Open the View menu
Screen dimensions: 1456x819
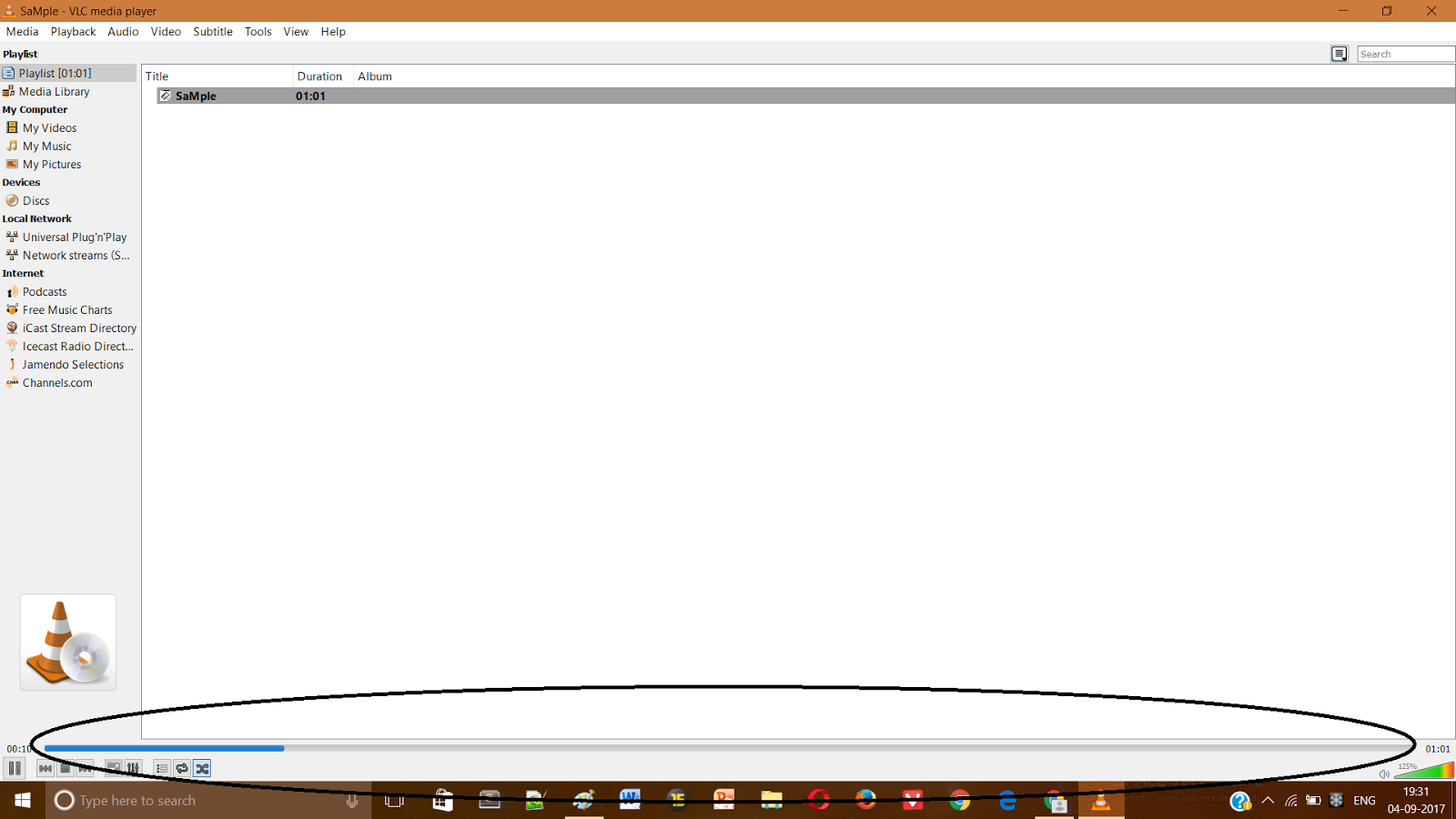296,32
